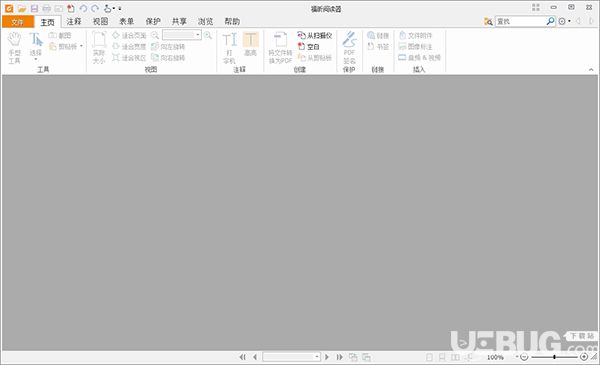Activate the Highlight (高亮) tool
This screenshot has width=600, height=365.
(251, 44)
